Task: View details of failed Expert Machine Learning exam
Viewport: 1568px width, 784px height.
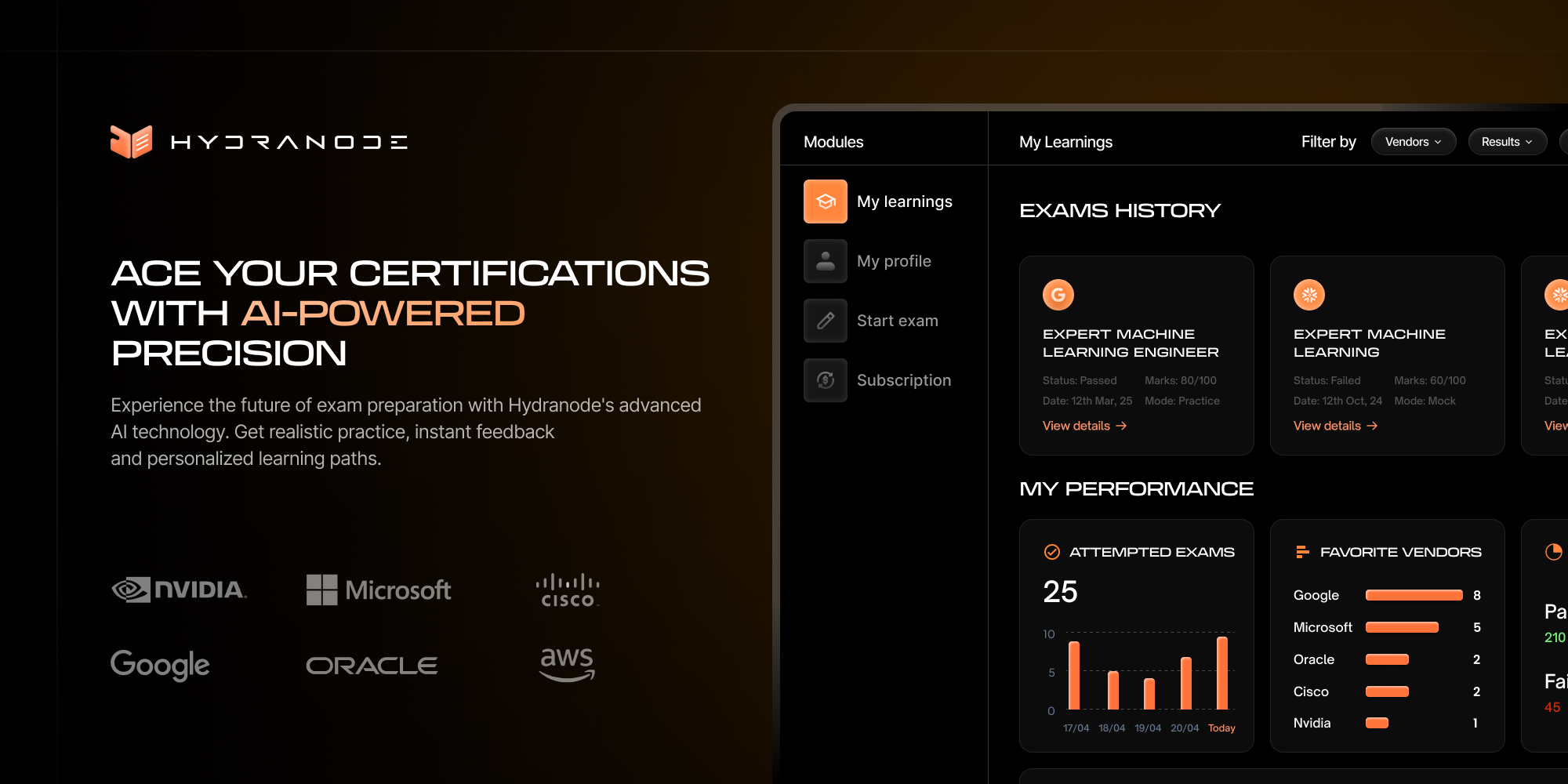Action: [1335, 426]
